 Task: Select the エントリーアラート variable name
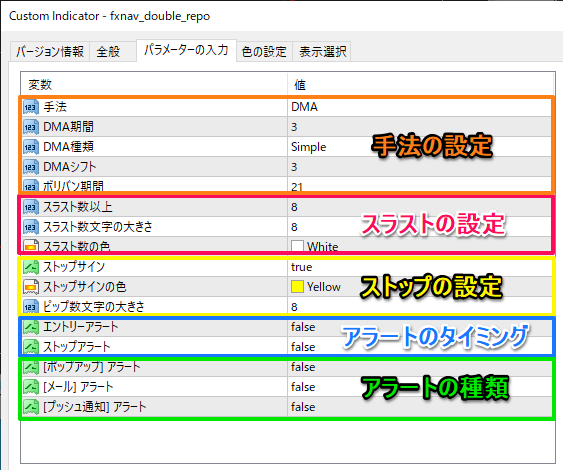click(80, 327)
